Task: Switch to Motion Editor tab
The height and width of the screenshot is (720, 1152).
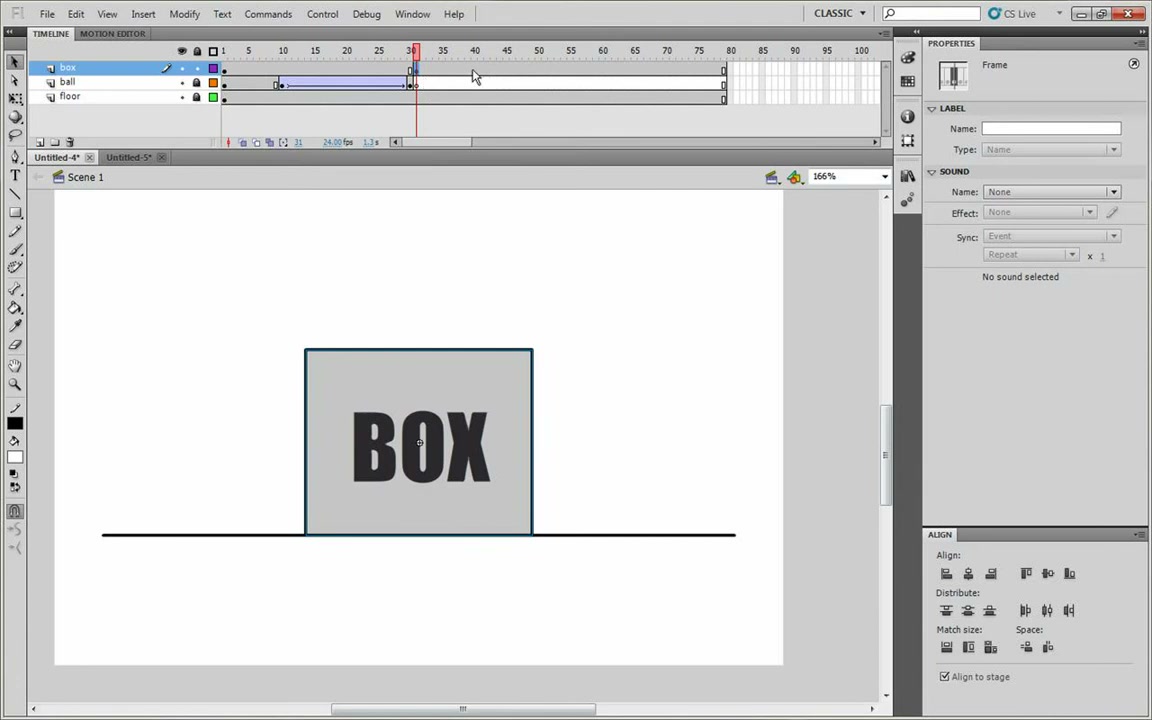Action: [112, 34]
